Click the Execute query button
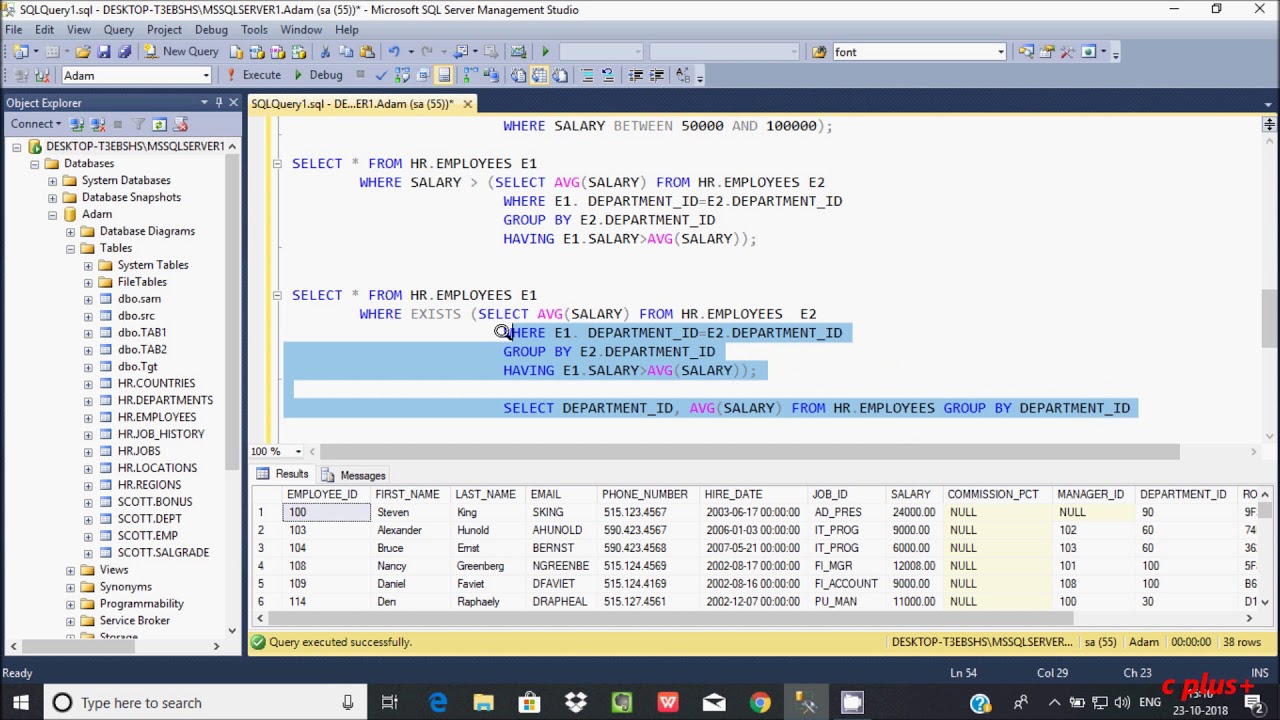Image resolution: width=1280 pixels, height=720 pixels. 254,75
